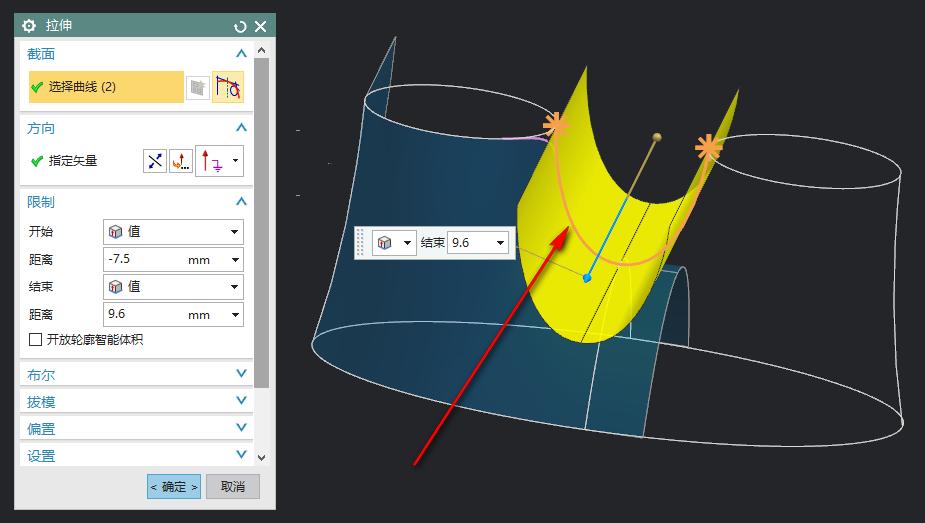Click the grip handle of the viewport input box

click(x=360, y=242)
